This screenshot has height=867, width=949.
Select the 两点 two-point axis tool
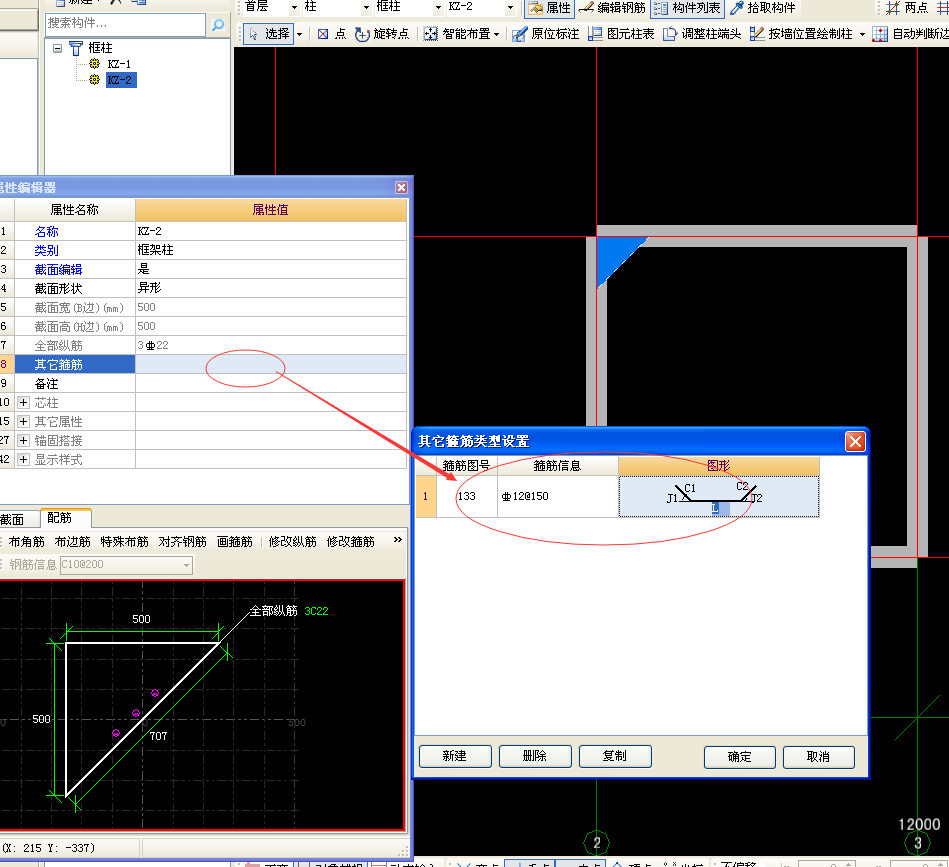pyautogui.click(x=906, y=8)
